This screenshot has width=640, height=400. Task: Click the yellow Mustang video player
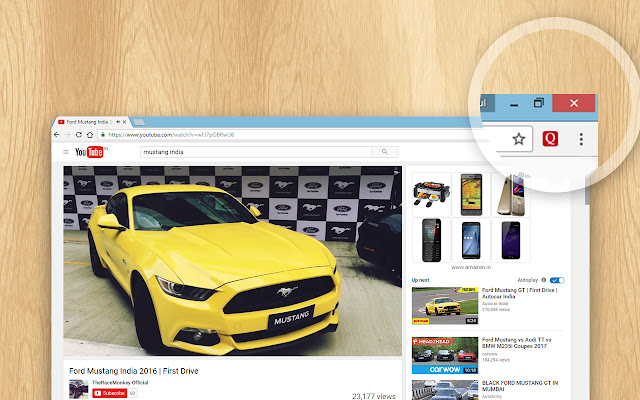(233, 261)
